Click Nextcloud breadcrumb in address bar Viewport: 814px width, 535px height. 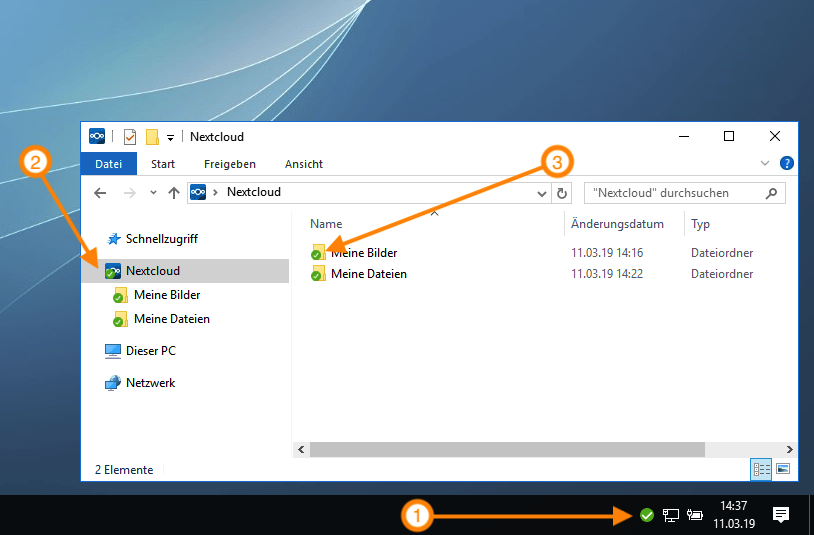click(254, 192)
